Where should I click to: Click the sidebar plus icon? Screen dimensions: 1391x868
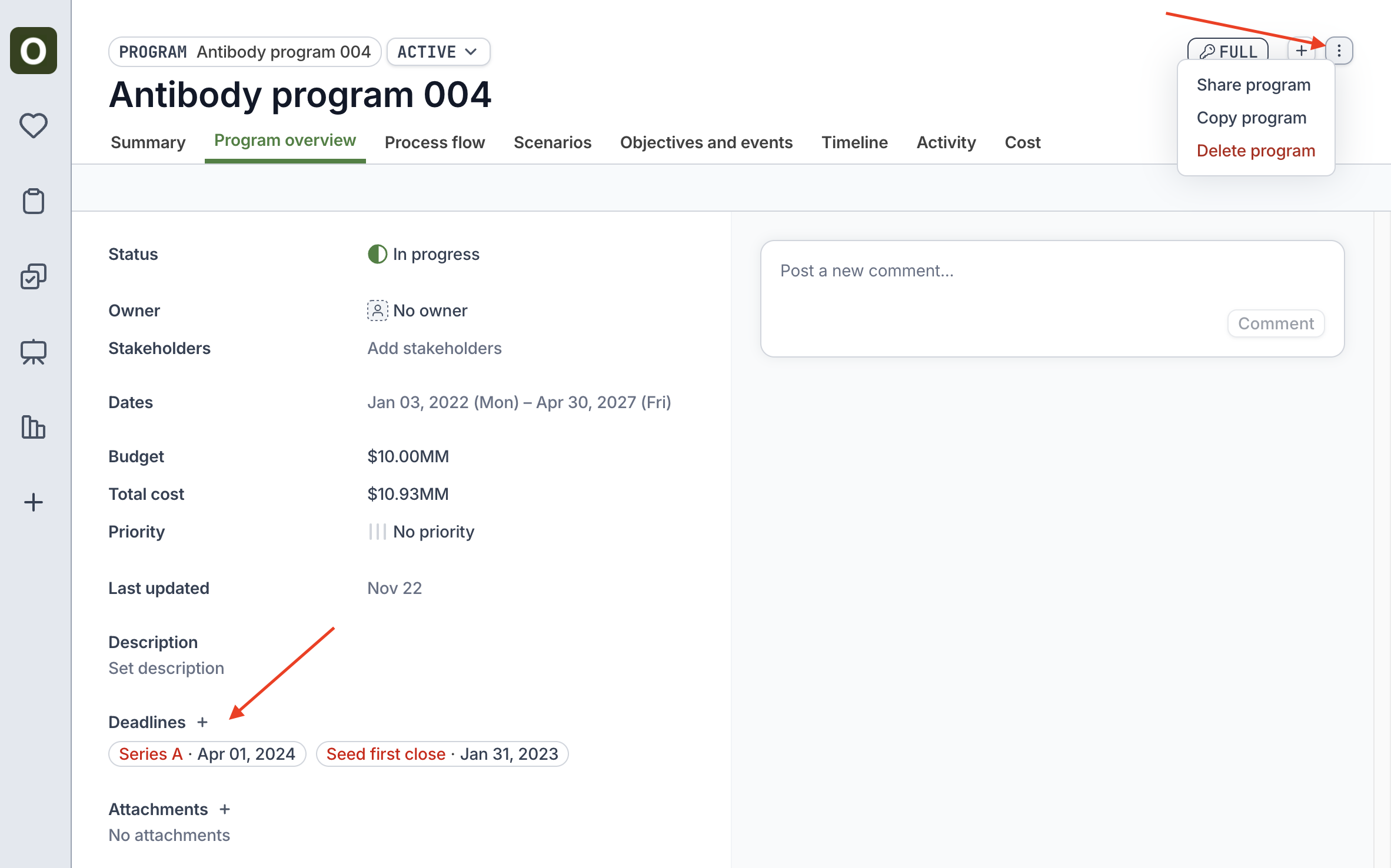(x=34, y=502)
